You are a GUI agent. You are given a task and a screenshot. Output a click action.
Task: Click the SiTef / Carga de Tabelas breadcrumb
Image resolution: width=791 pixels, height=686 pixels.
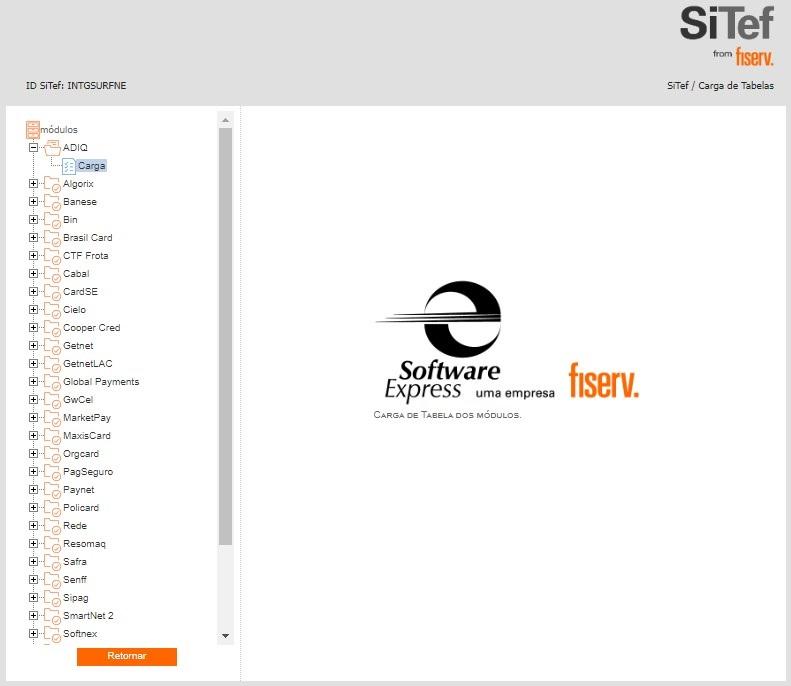point(720,86)
